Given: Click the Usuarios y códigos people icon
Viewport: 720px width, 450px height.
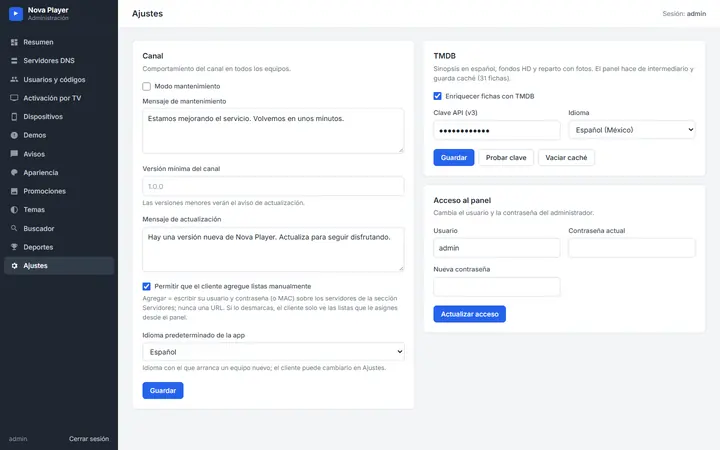Looking at the screenshot, I should (14, 79).
